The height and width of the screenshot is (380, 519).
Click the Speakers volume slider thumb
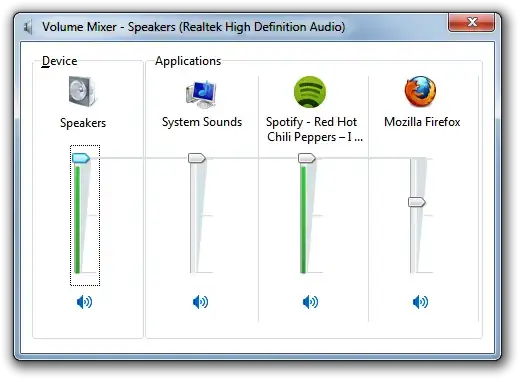(x=81, y=158)
